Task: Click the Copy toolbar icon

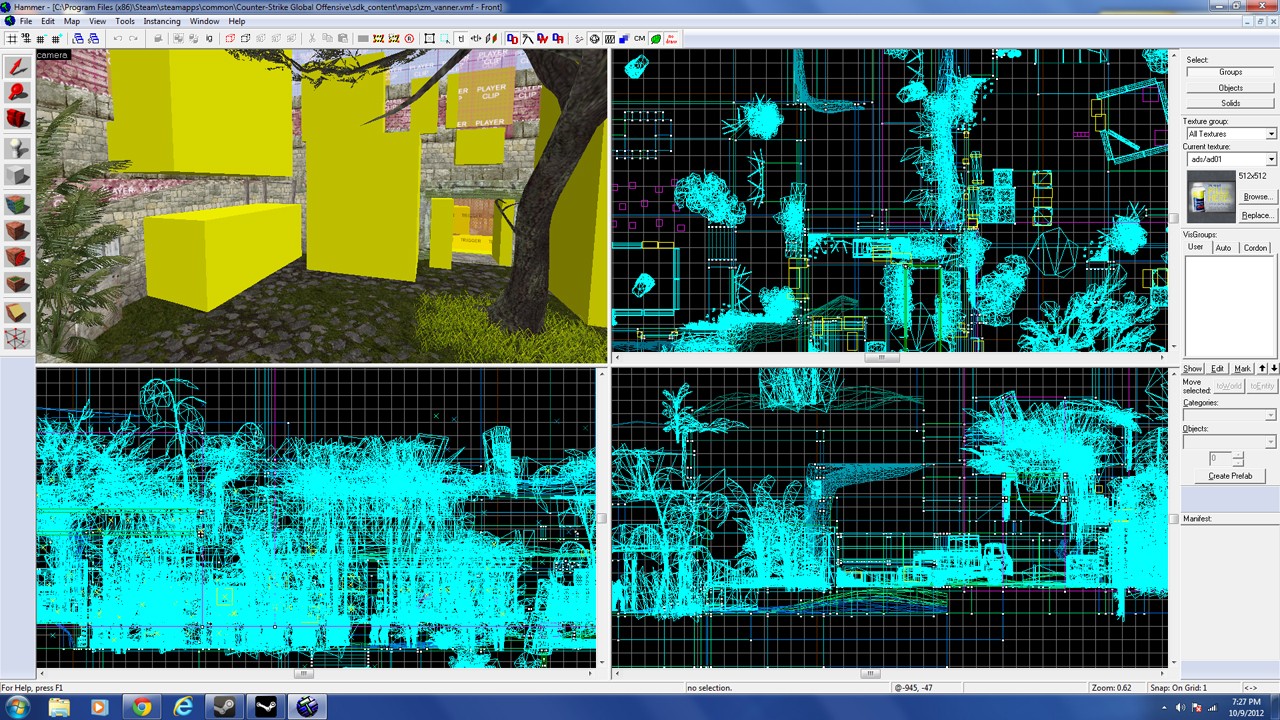Action: (327, 39)
